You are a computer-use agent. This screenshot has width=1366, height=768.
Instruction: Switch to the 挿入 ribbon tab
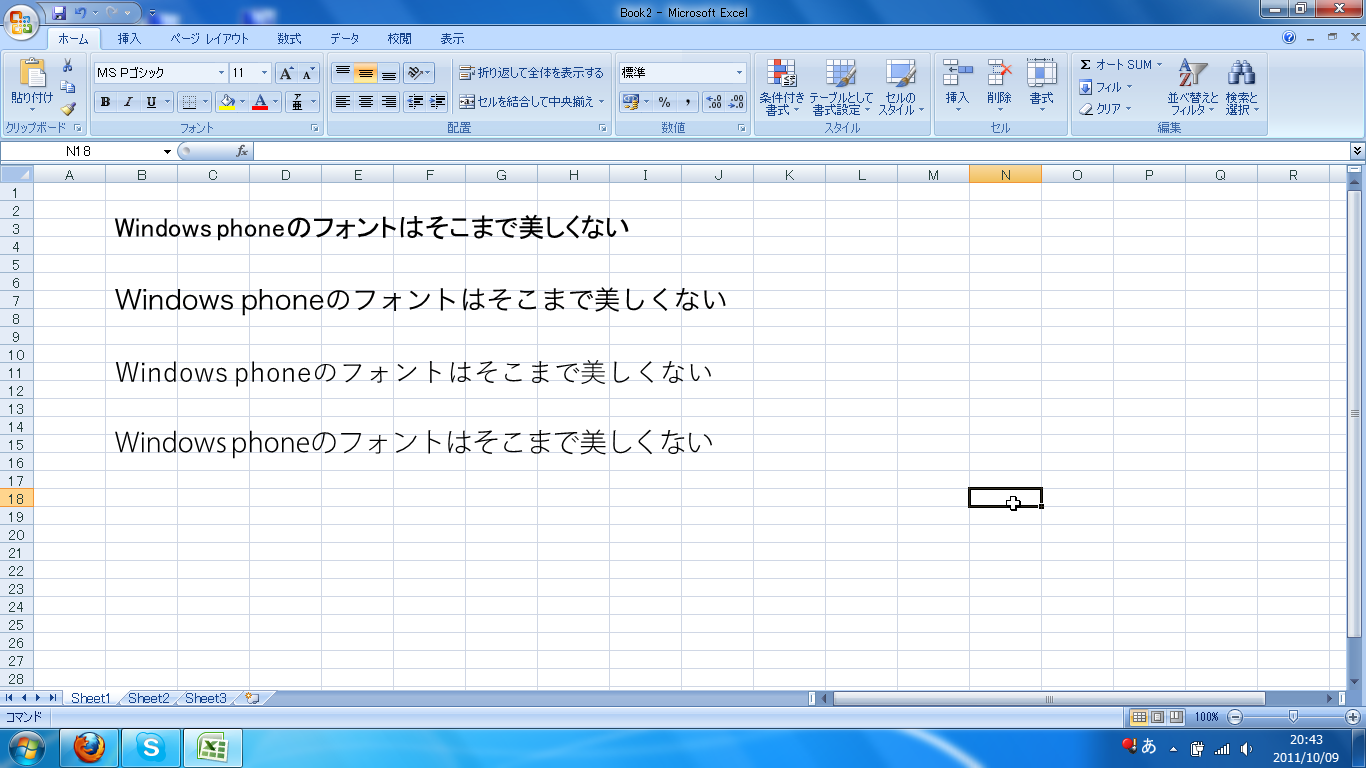click(x=129, y=39)
